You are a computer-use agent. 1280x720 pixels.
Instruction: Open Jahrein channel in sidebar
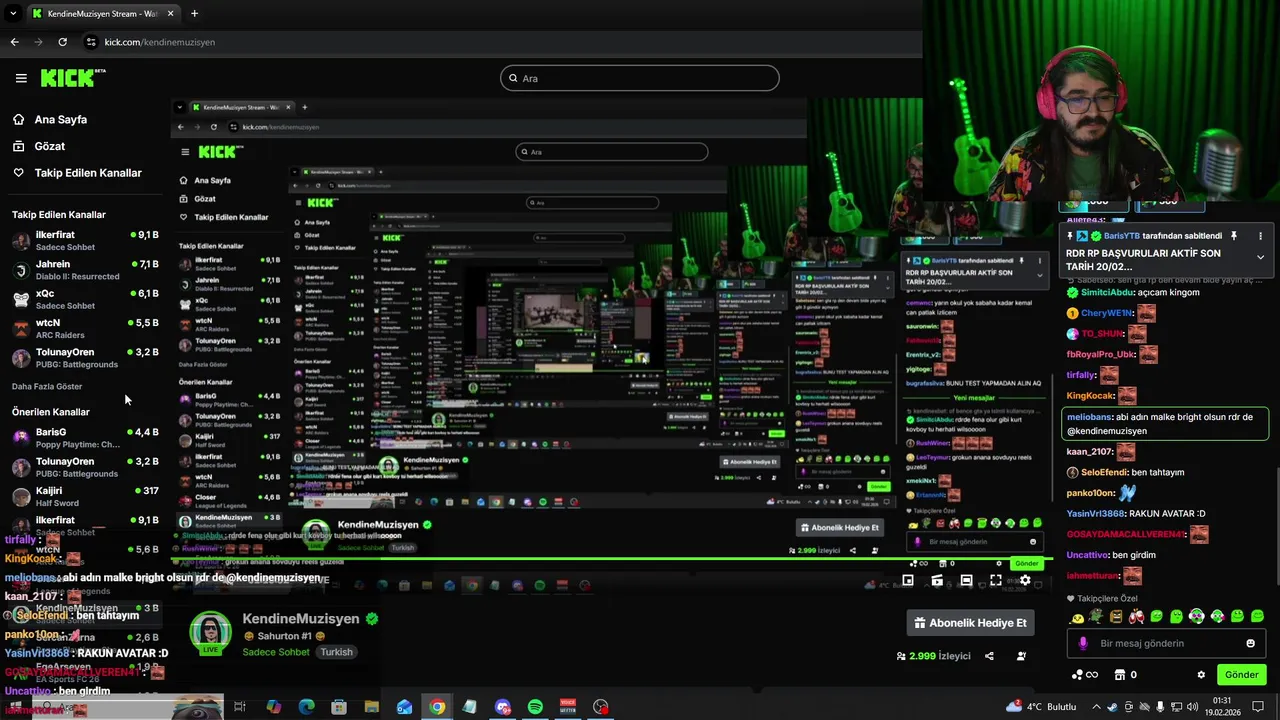(x=85, y=270)
